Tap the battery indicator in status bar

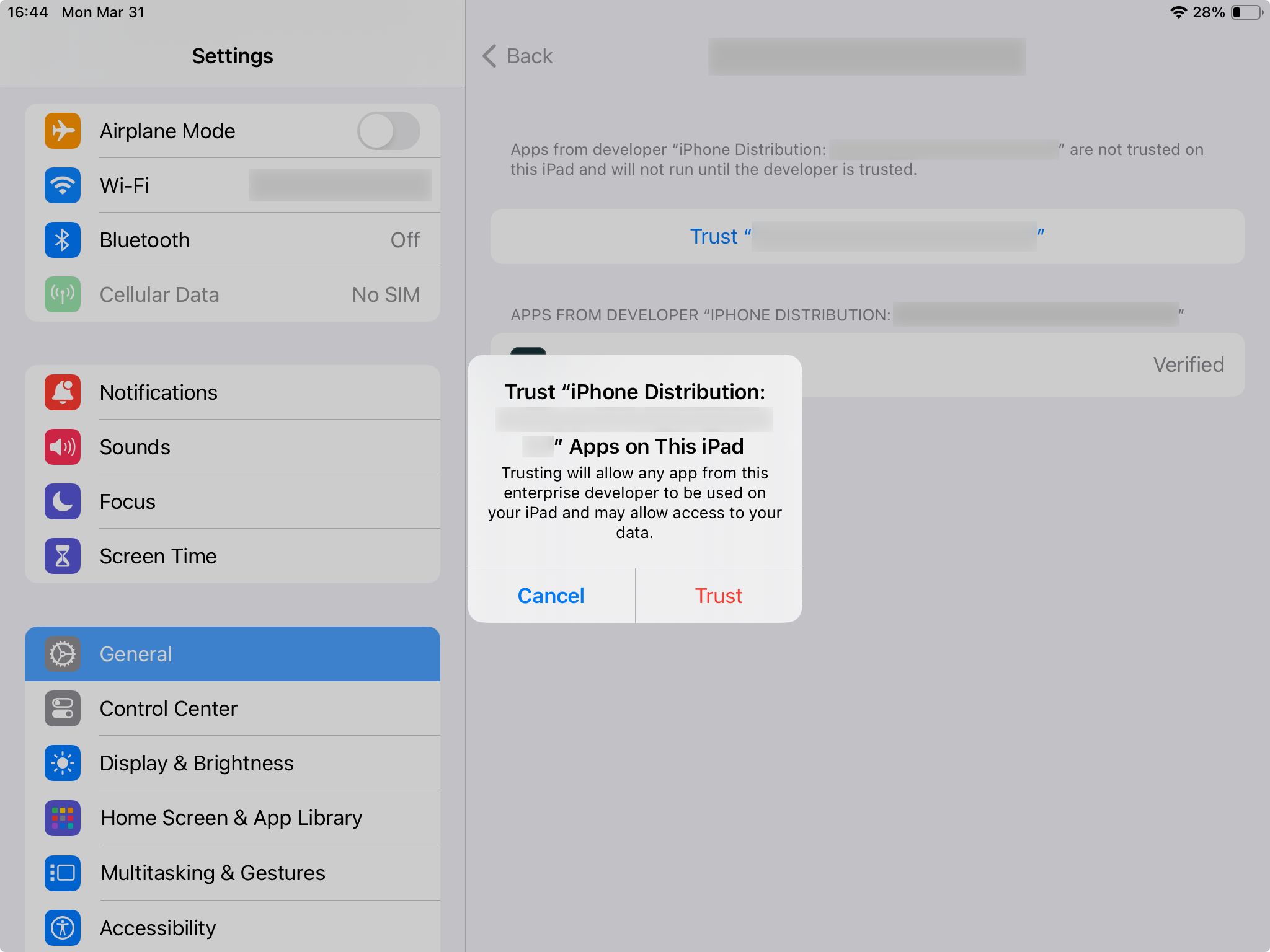1247,12
